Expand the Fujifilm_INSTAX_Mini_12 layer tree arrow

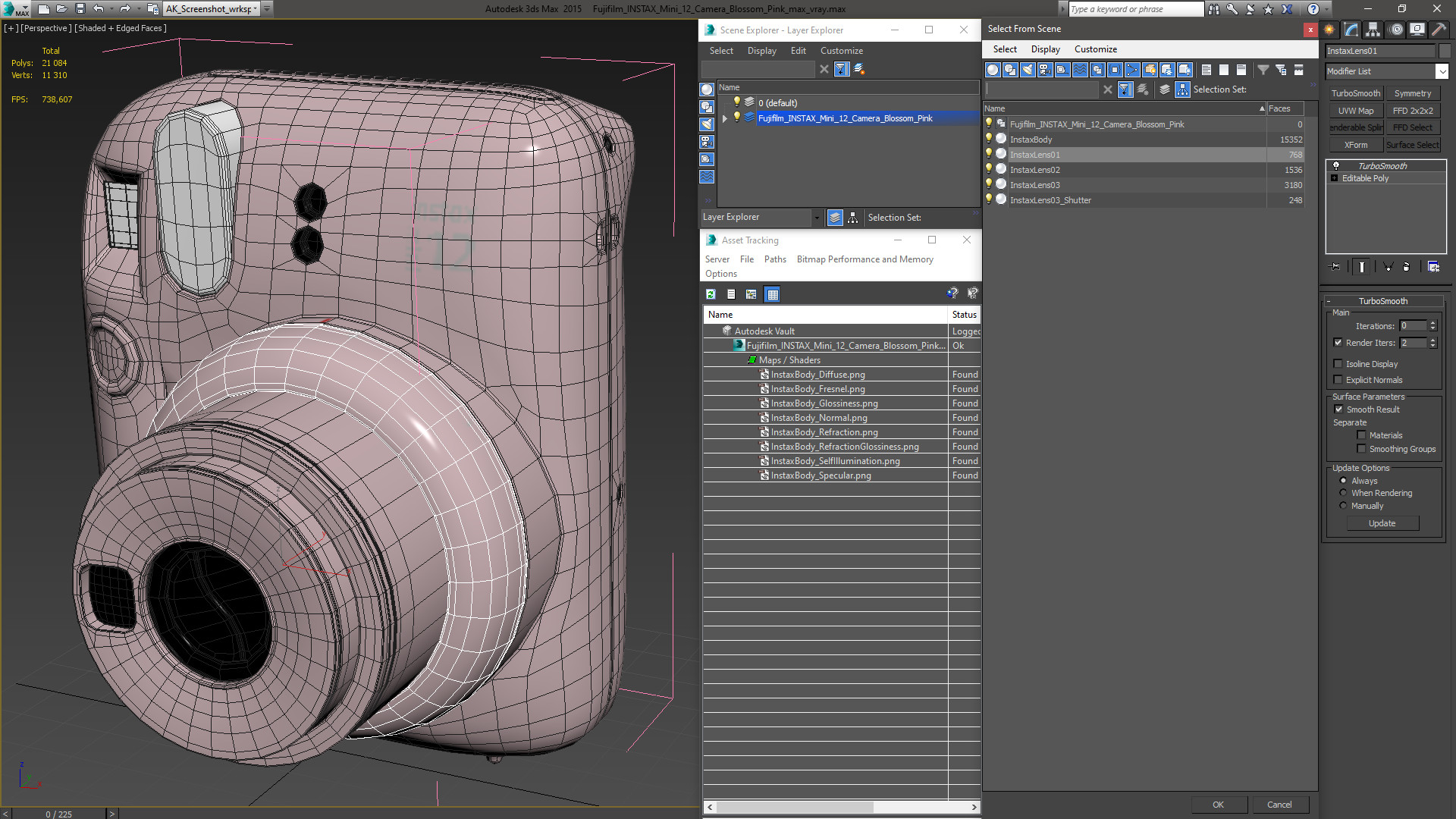(725, 118)
